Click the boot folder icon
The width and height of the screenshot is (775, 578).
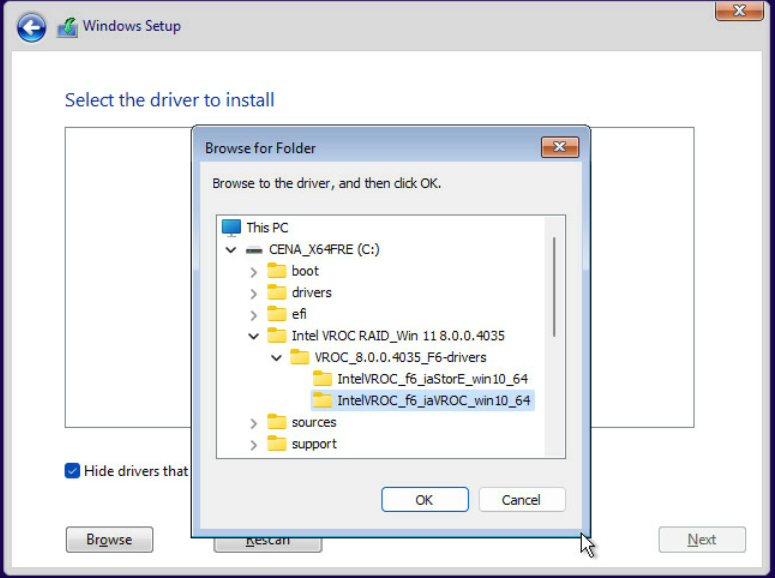[277, 271]
